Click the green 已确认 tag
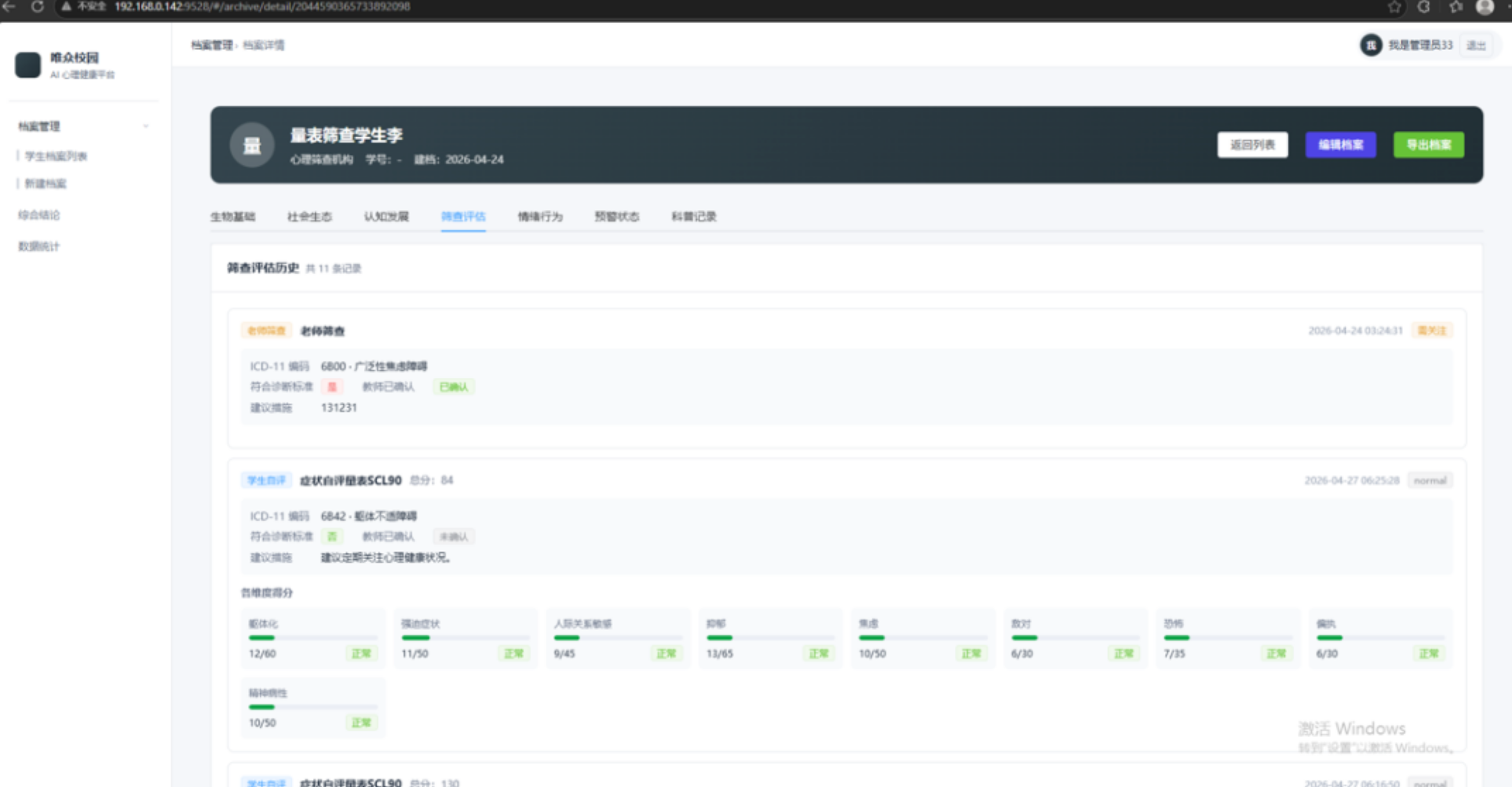 pos(454,387)
